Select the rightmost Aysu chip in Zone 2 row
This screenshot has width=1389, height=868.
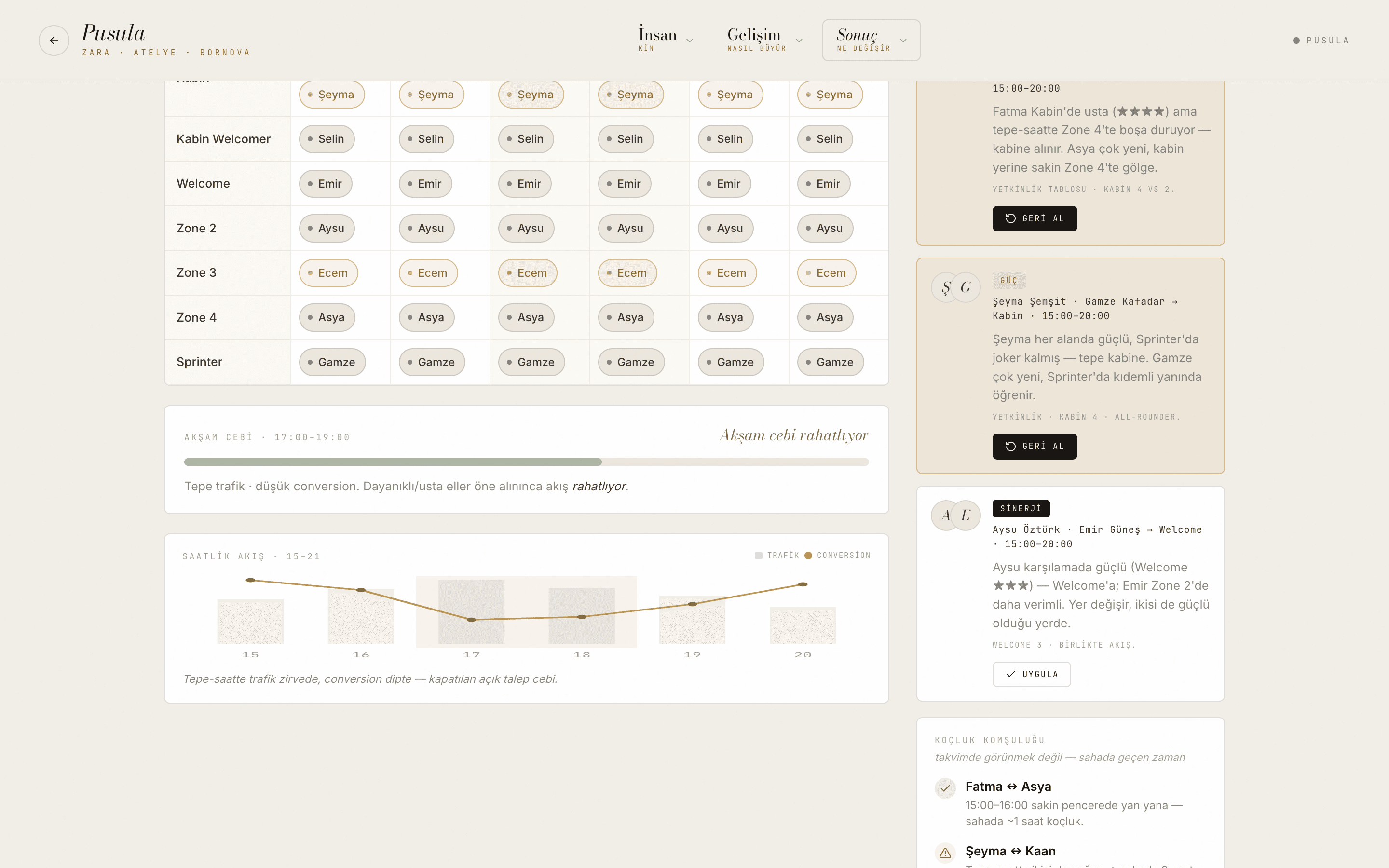(825, 228)
